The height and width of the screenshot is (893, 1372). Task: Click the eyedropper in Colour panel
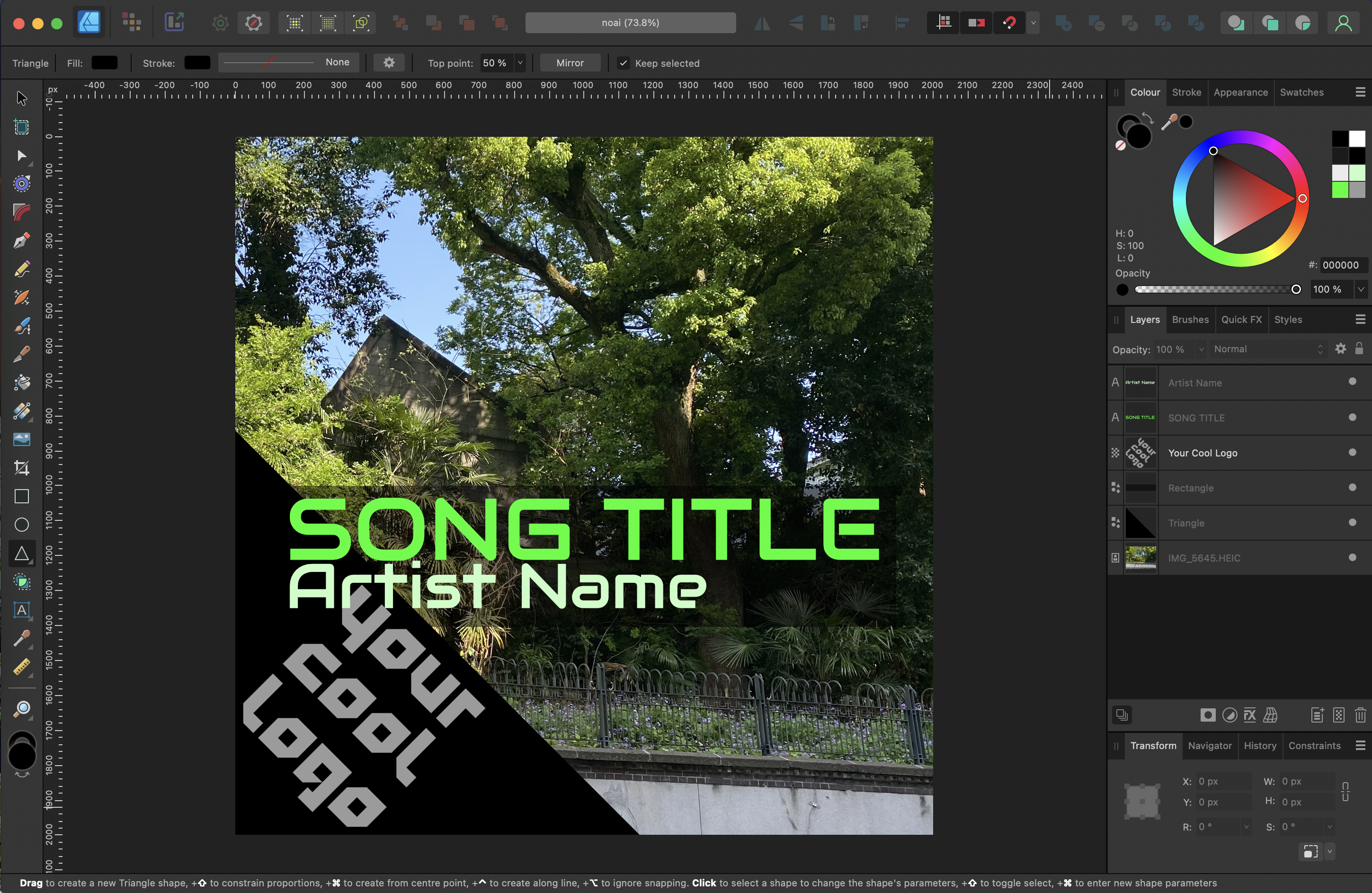[1169, 122]
